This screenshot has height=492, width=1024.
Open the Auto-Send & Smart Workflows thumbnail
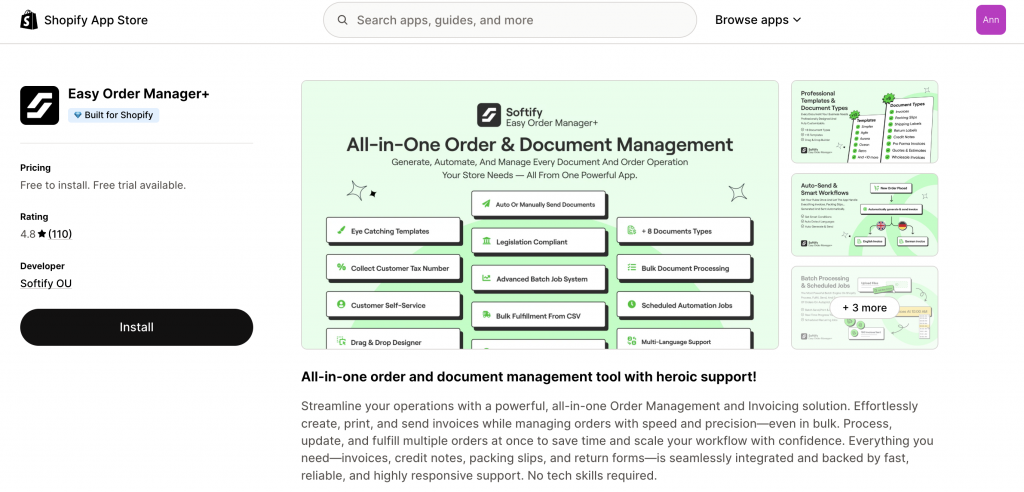pyautogui.click(x=864, y=214)
